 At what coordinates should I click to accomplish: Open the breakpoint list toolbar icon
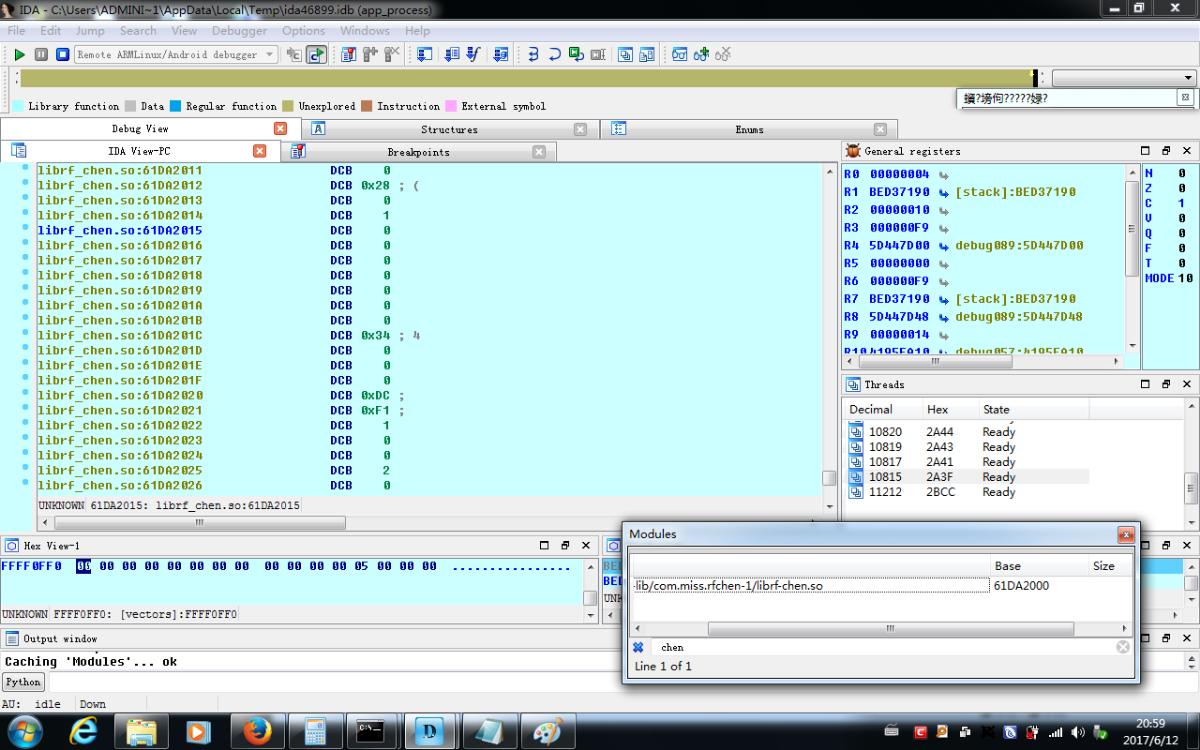click(348, 55)
